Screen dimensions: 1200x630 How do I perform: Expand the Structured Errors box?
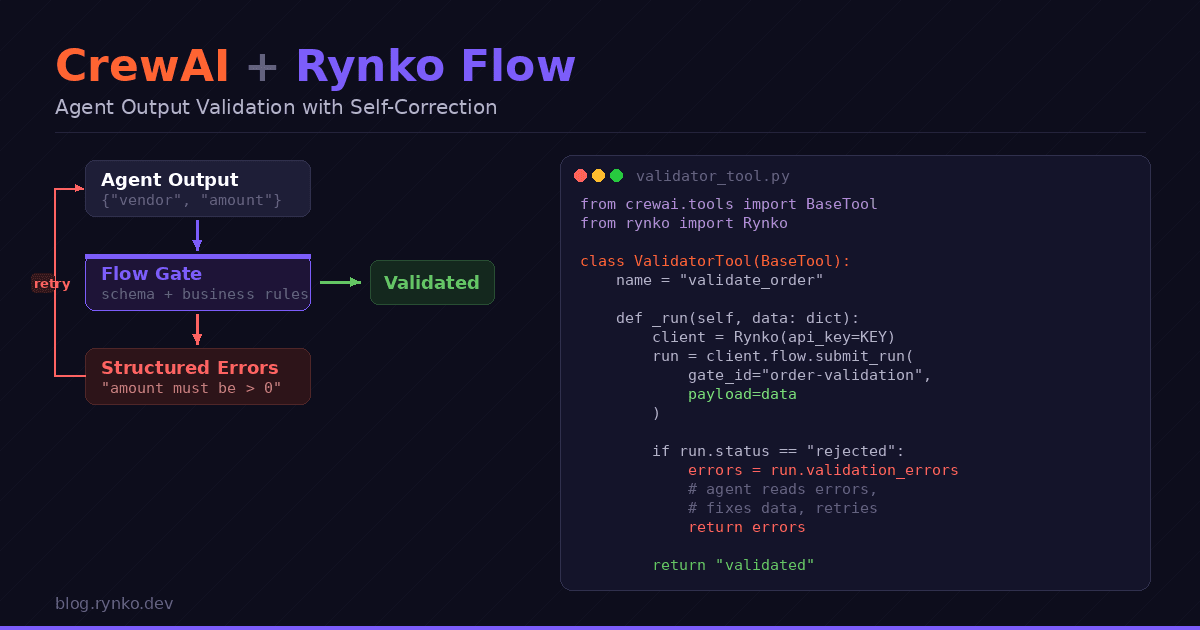[197, 376]
